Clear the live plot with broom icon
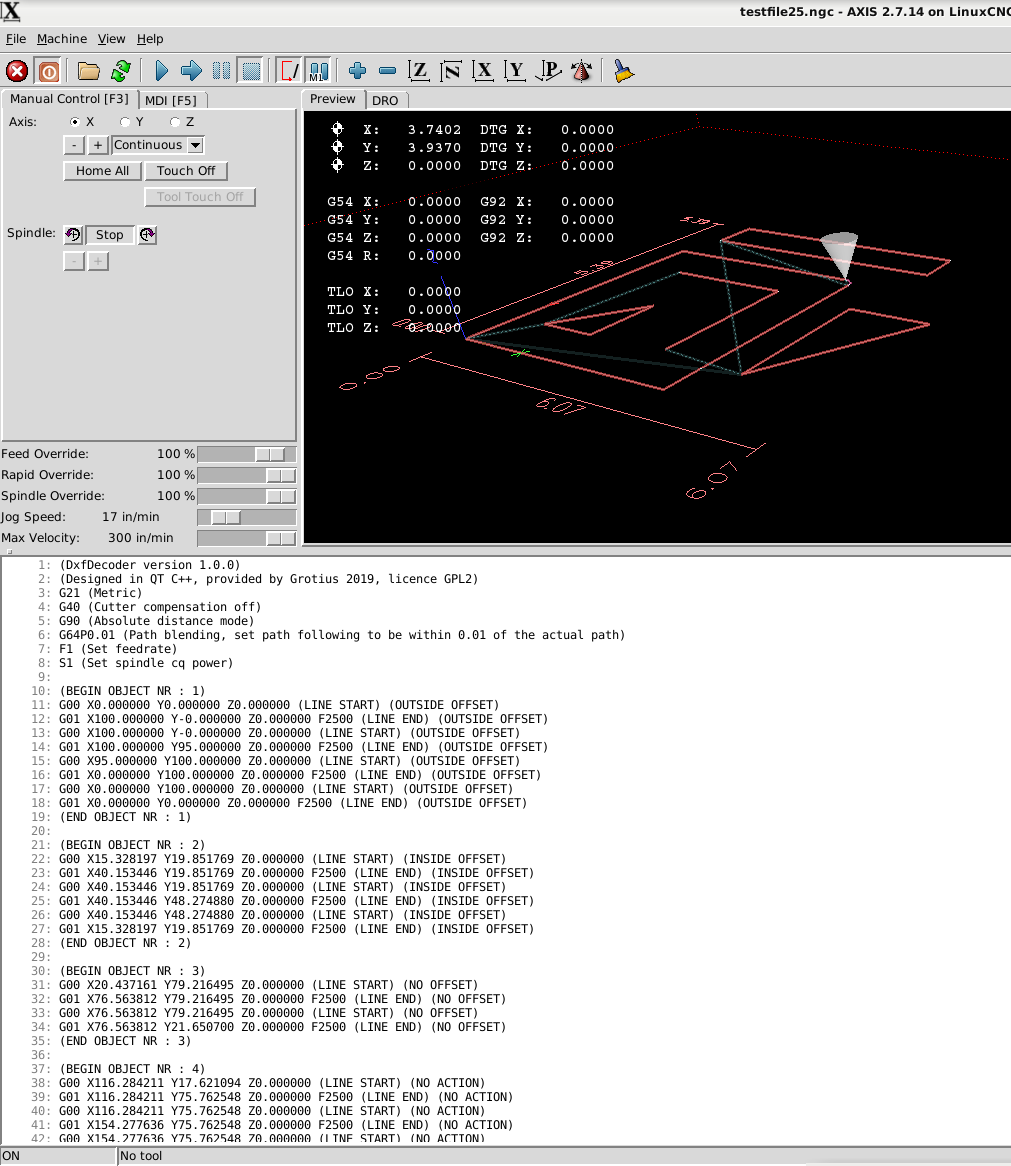 click(623, 71)
